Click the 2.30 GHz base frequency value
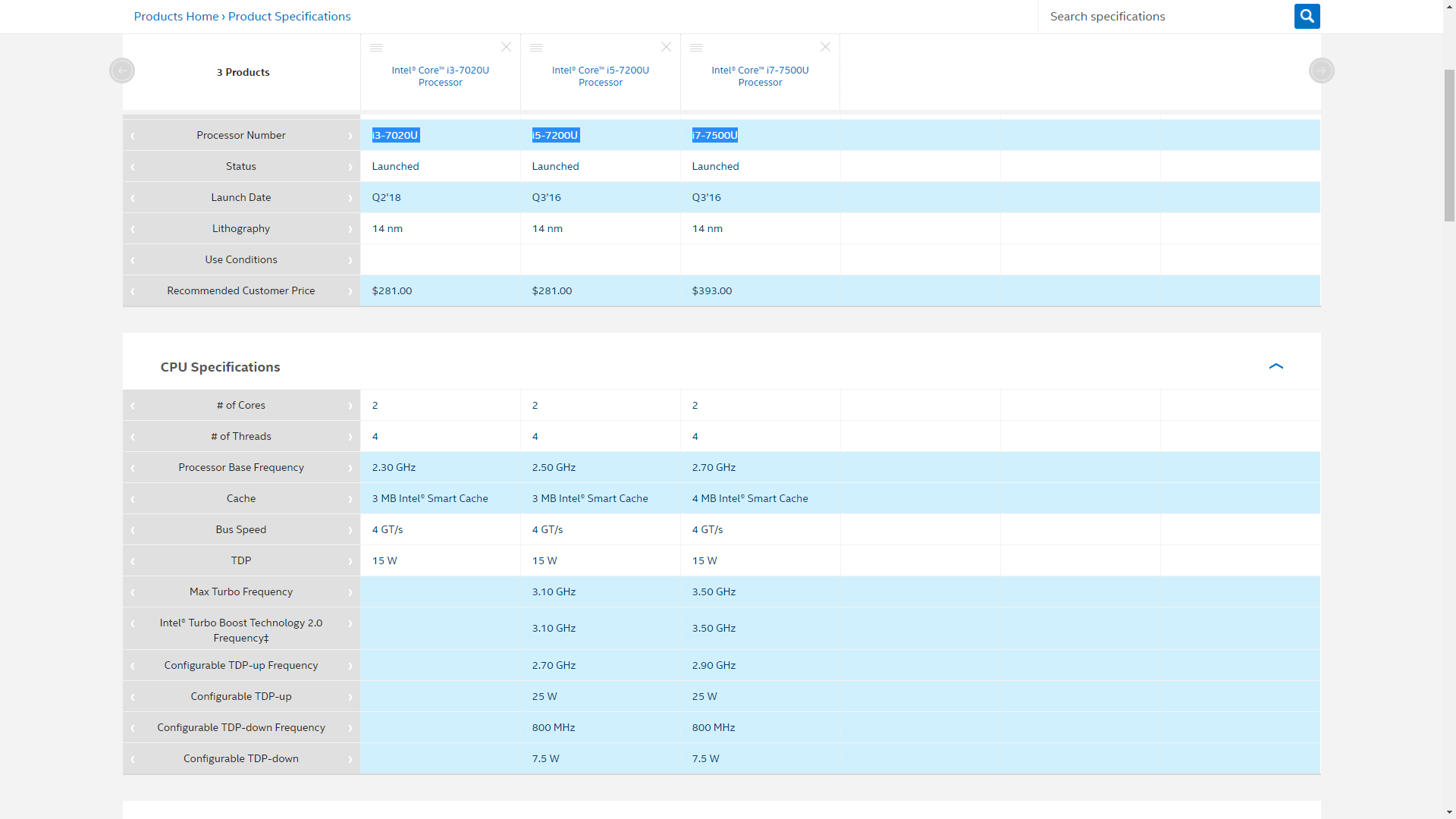Screen dimensions: 1456x819 [394, 467]
